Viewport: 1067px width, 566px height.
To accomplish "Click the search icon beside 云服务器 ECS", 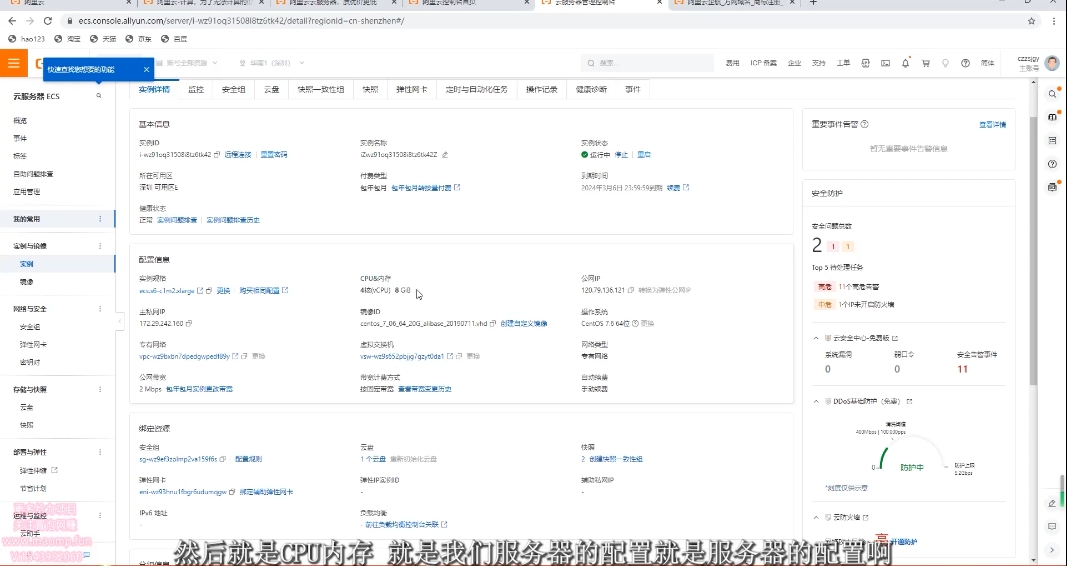I will click(99, 96).
